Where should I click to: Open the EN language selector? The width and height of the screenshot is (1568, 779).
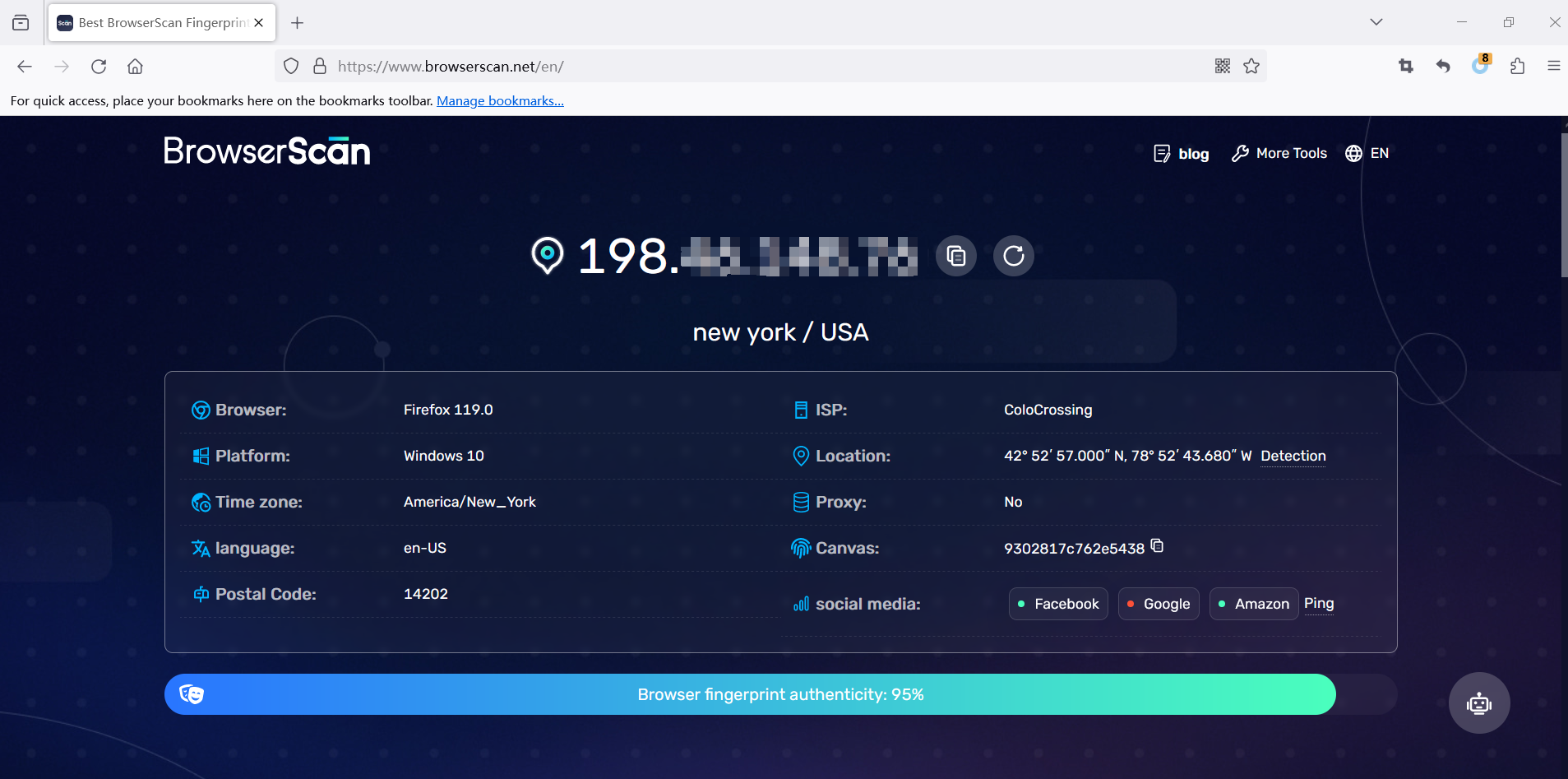tap(1367, 153)
